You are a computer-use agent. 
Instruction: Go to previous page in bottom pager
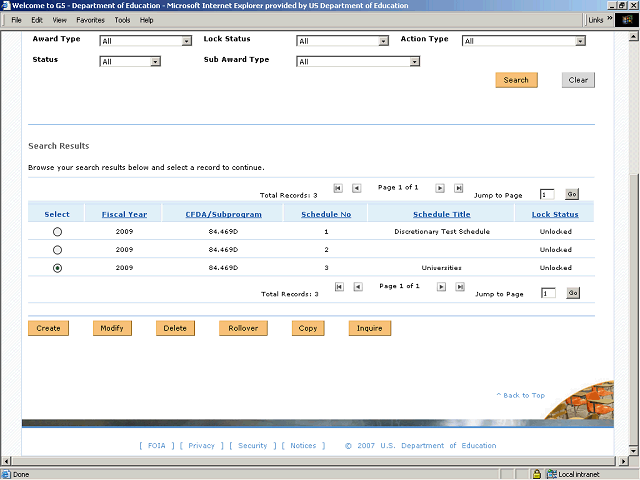pyautogui.click(x=358, y=287)
